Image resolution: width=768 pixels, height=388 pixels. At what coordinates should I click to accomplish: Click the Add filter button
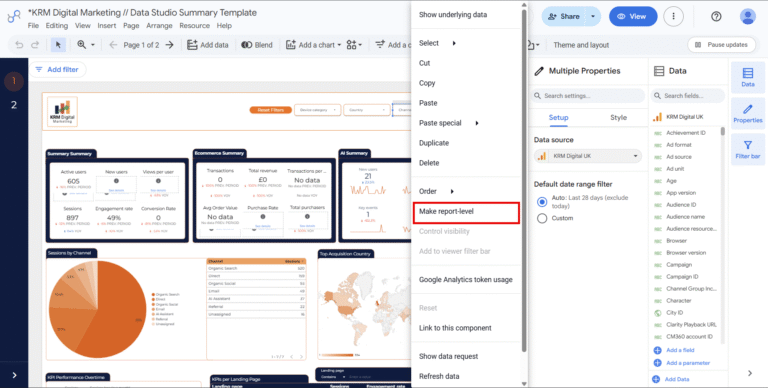tap(57, 70)
